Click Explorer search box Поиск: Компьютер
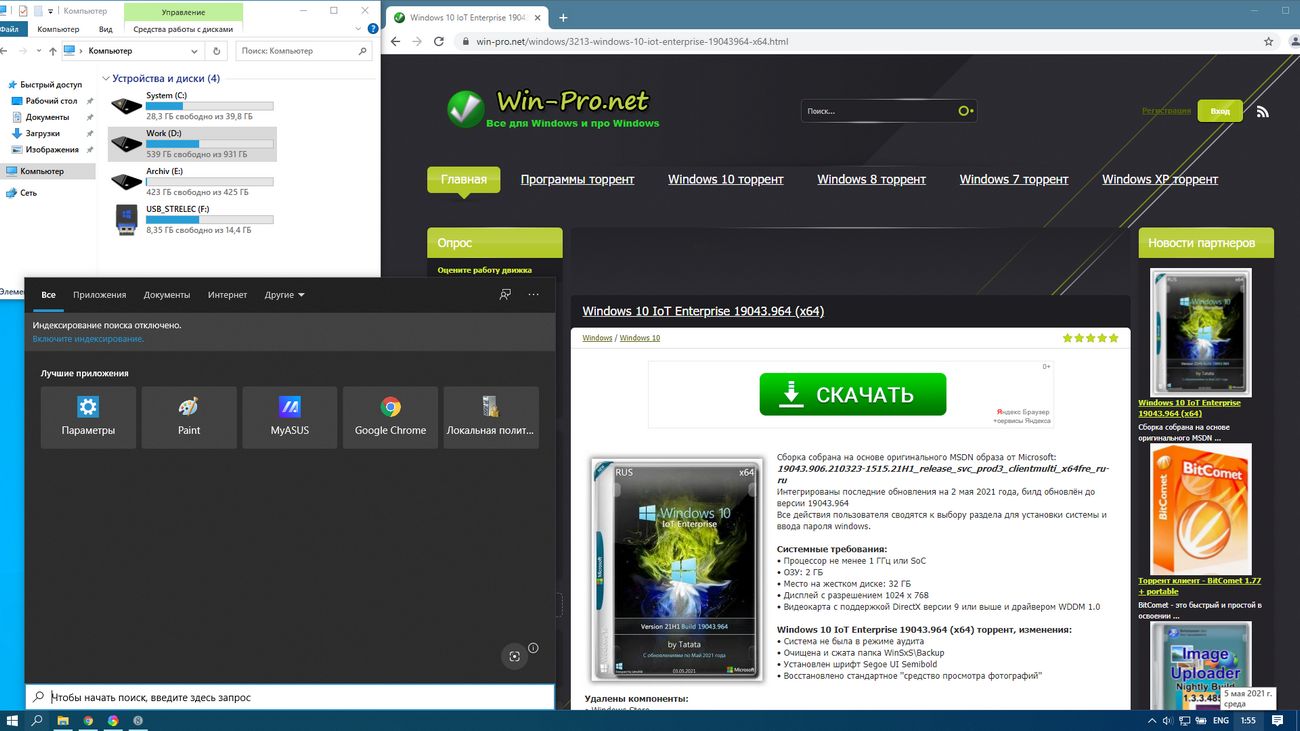Image resolution: width=1300 pixels, height=731 pixels. (306, 51)
